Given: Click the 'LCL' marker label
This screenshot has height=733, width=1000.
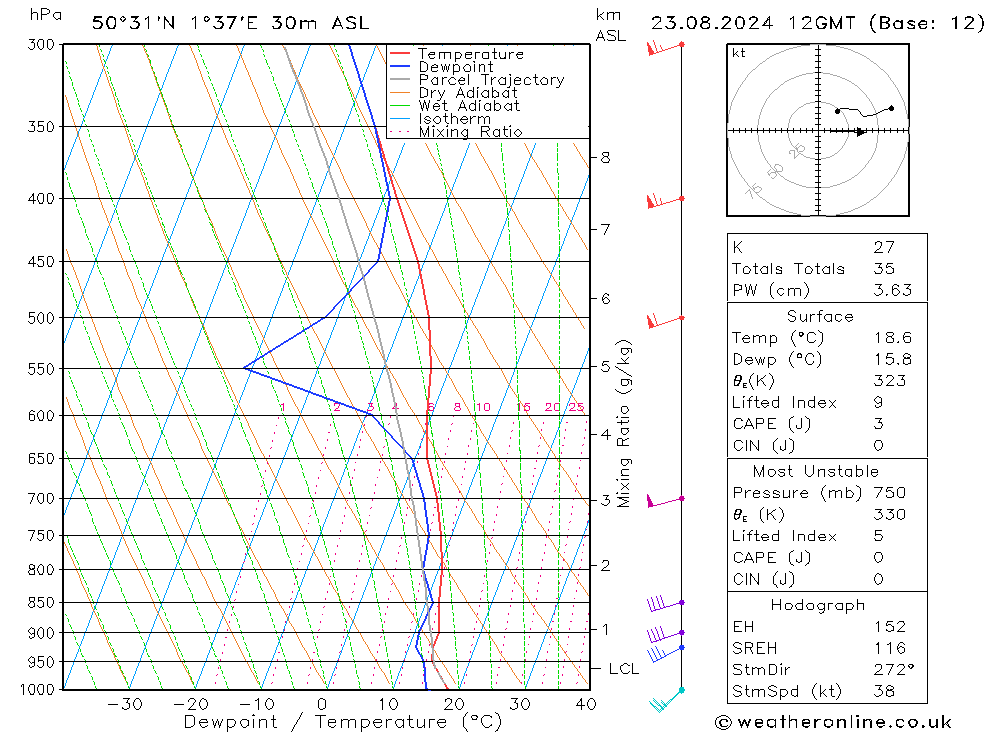Looking at the screenshot, I should 624,669.
